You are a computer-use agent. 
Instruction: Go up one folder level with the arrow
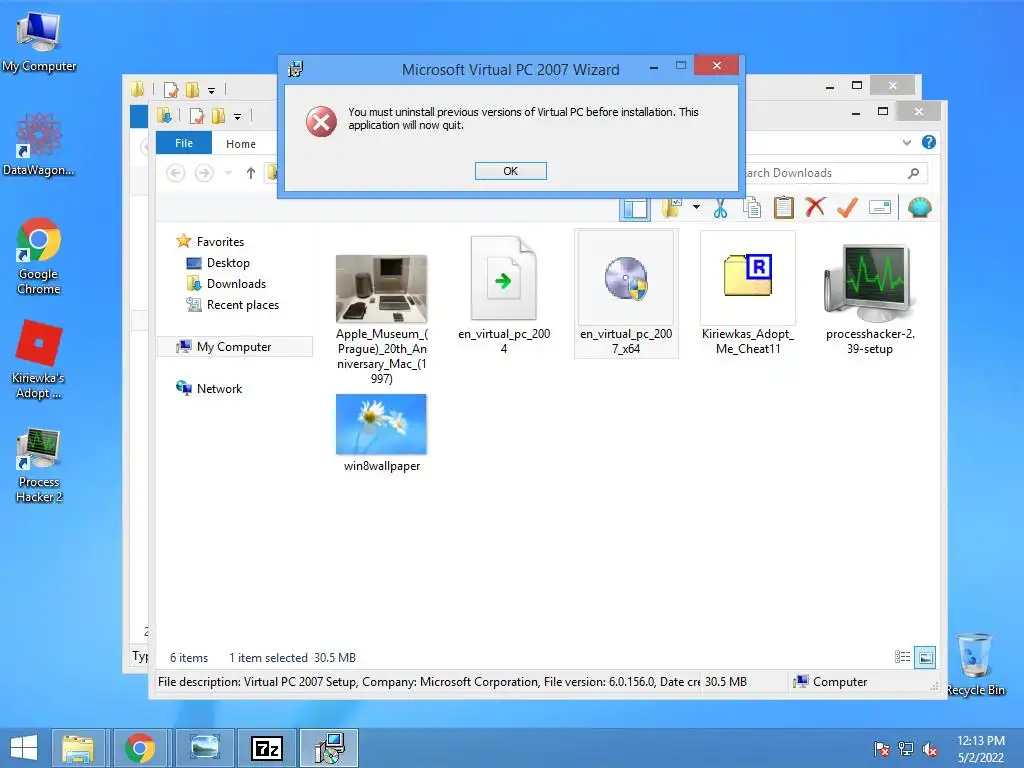(251, 173)
